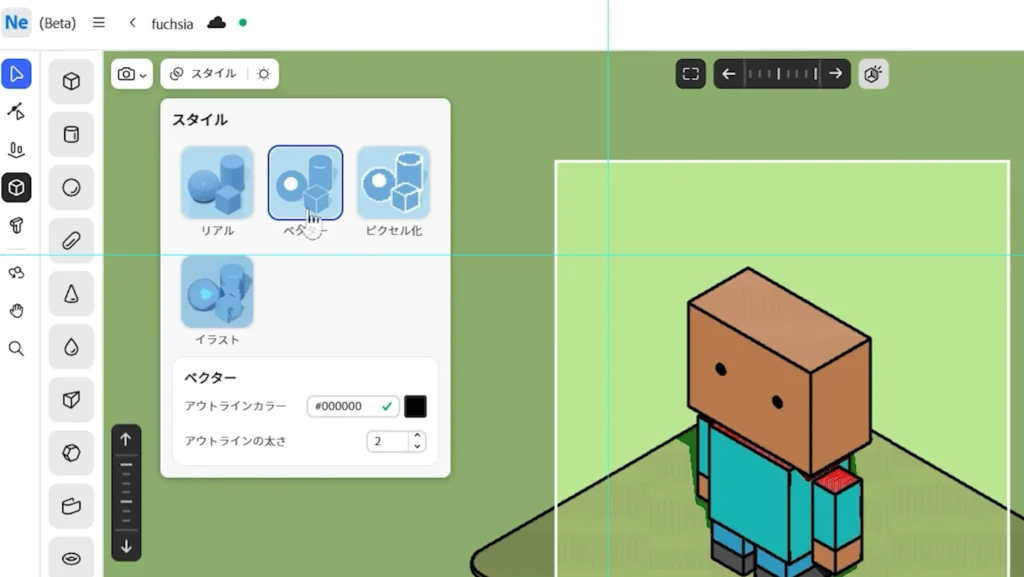This screenshot has height=577, width=1024.
Task: Click the fit-to-screen frame button
Action: pyautogui.click(x=690, y=74)
